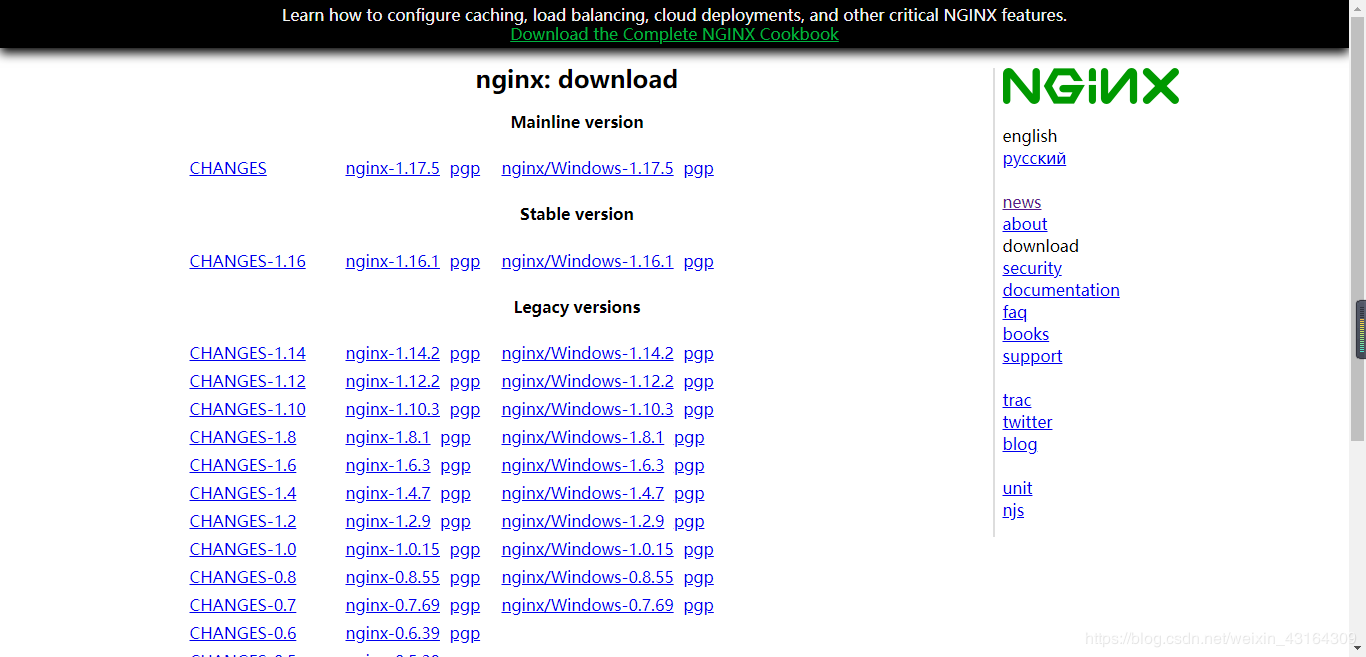Go to the news page

point(1022,202)
